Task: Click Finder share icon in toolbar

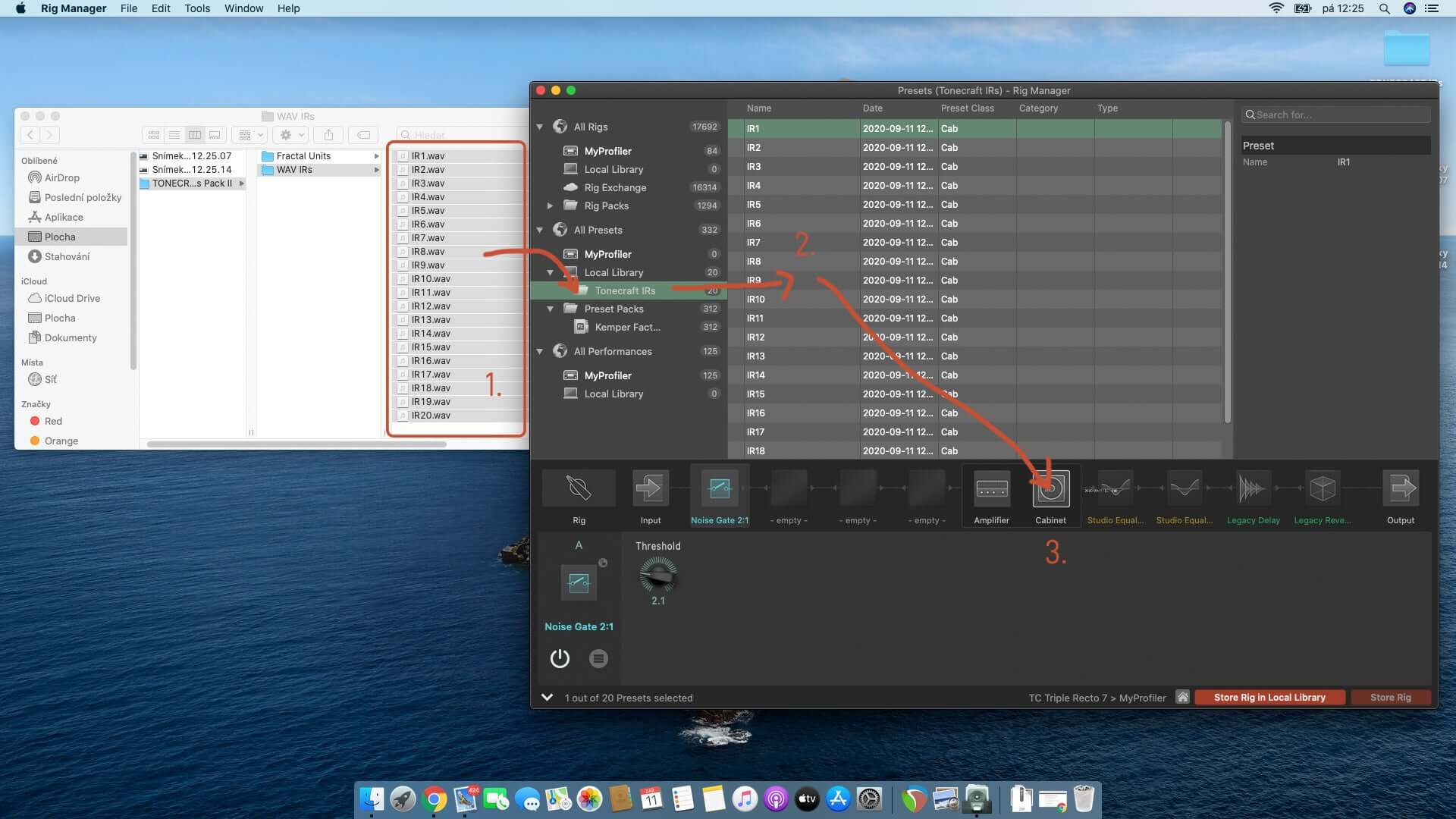Action: pyautogui.click(x=328, y=135)
